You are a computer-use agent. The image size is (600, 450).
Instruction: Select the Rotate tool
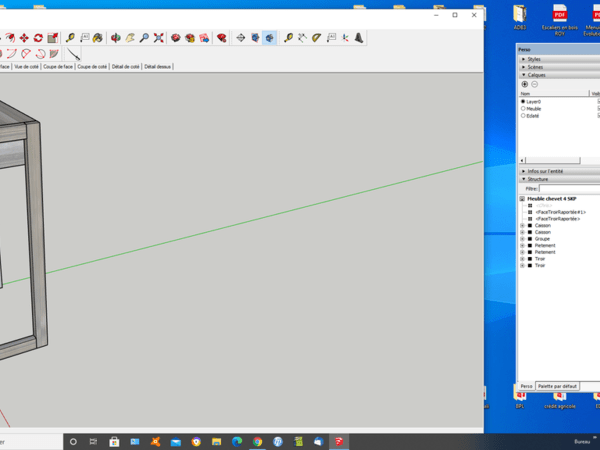point(37,38)
